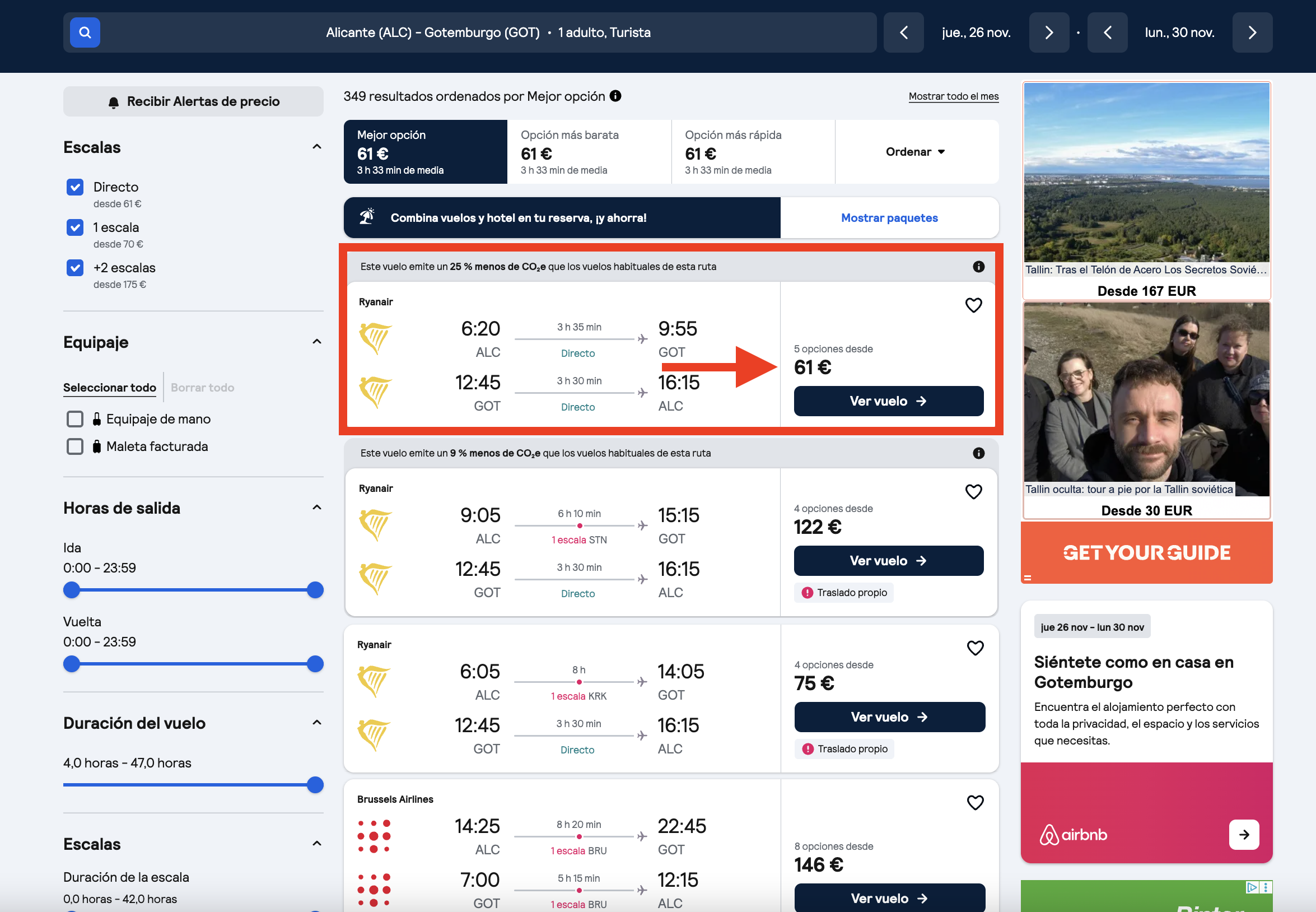Save the 61 € Ryanair flight with heart

(x=973, y=305)
